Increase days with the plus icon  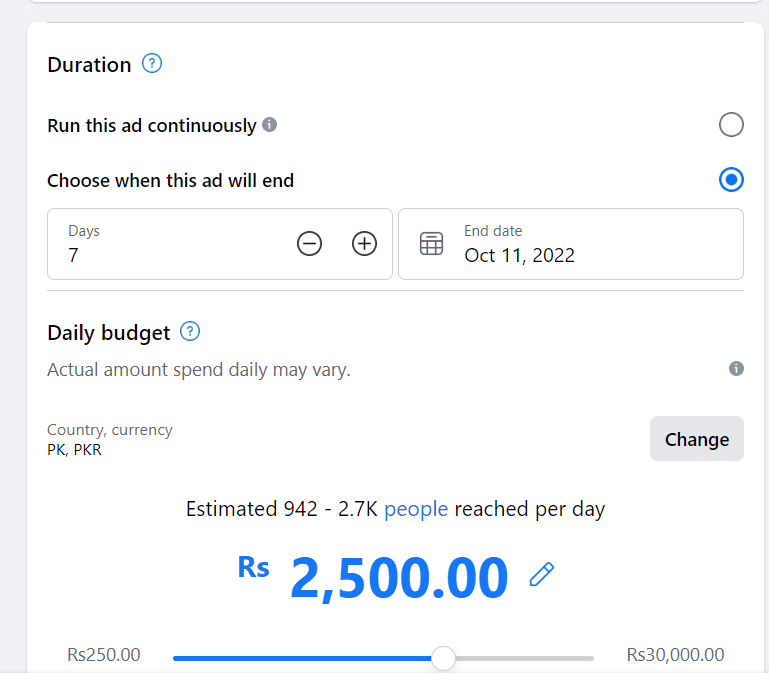click(x=364, y=243)
